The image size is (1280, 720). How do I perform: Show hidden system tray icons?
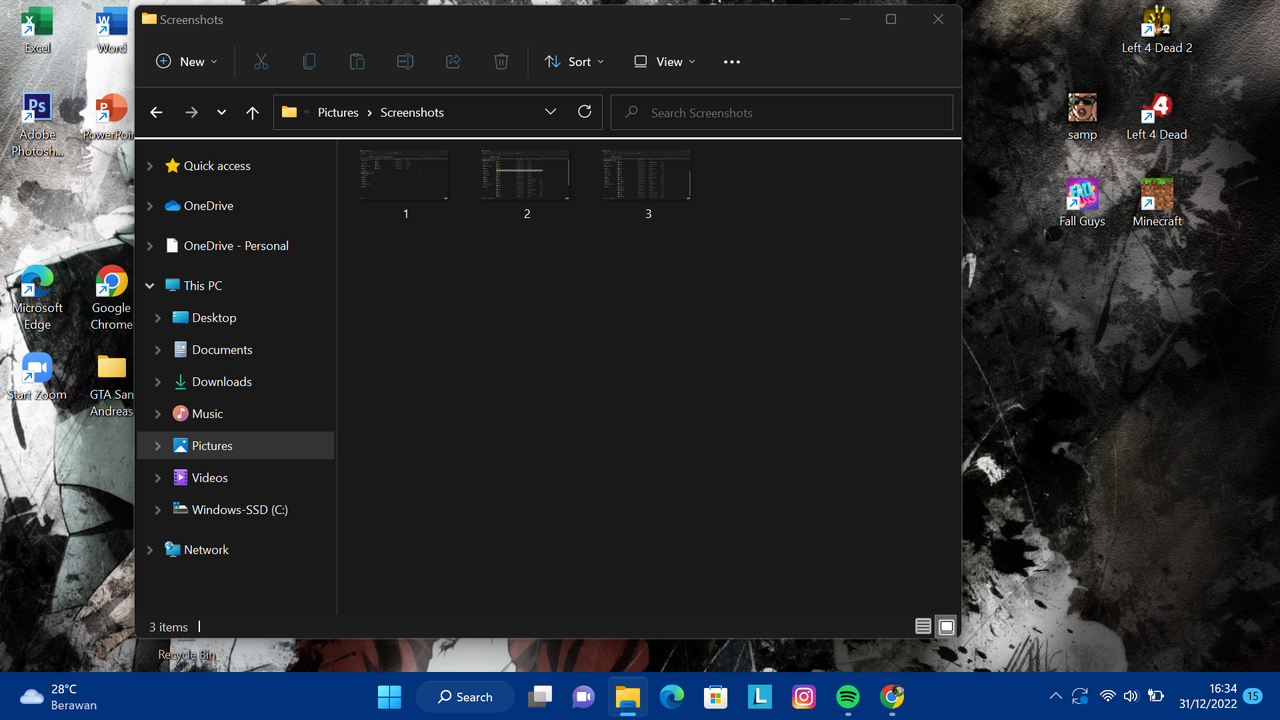(1055, 696)
